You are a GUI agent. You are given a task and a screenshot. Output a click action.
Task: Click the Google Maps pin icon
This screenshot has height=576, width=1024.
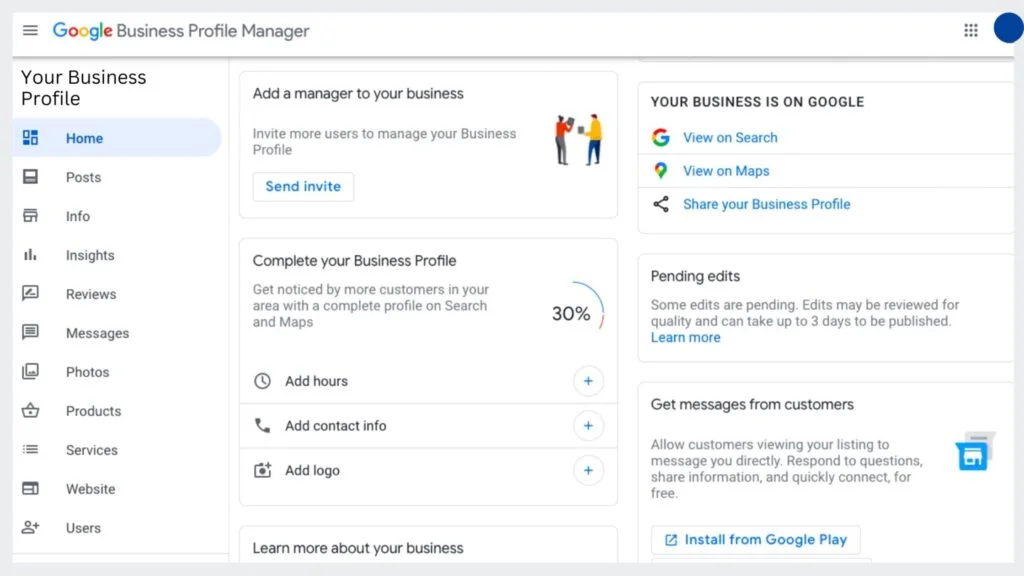pos(660,170)
